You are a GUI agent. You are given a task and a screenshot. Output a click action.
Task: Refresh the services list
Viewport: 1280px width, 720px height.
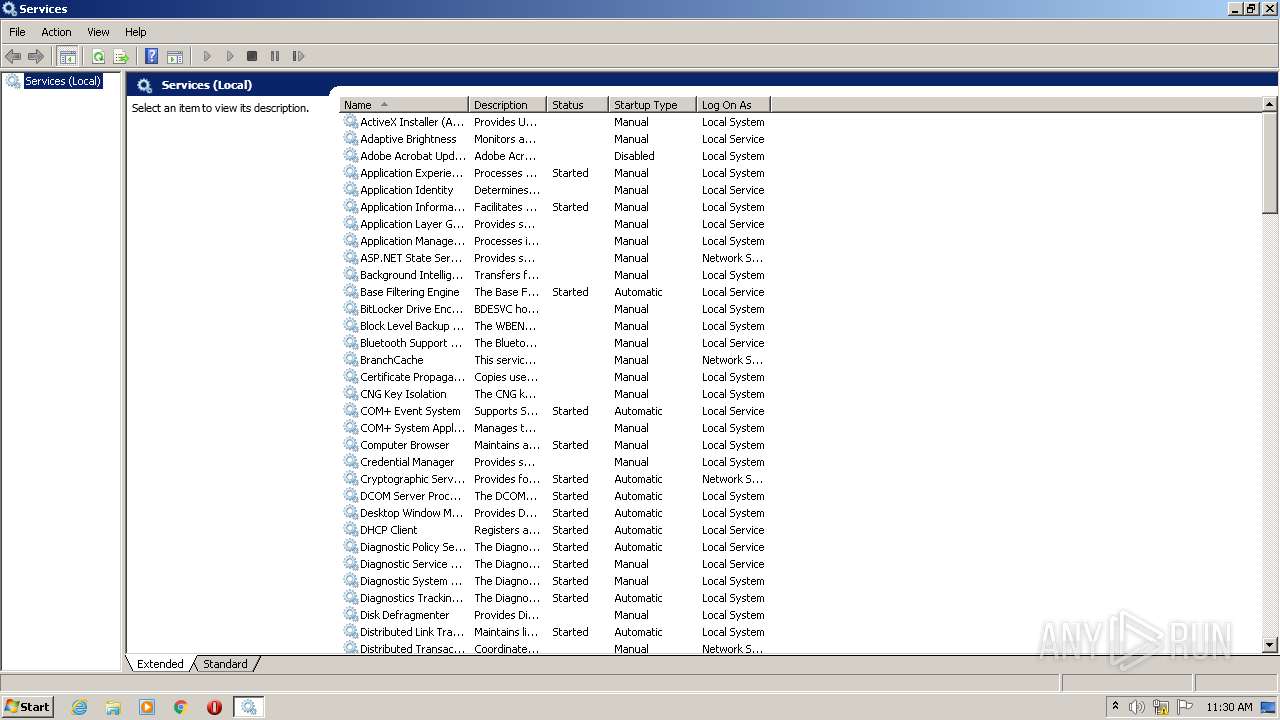(x=98, y=57)
